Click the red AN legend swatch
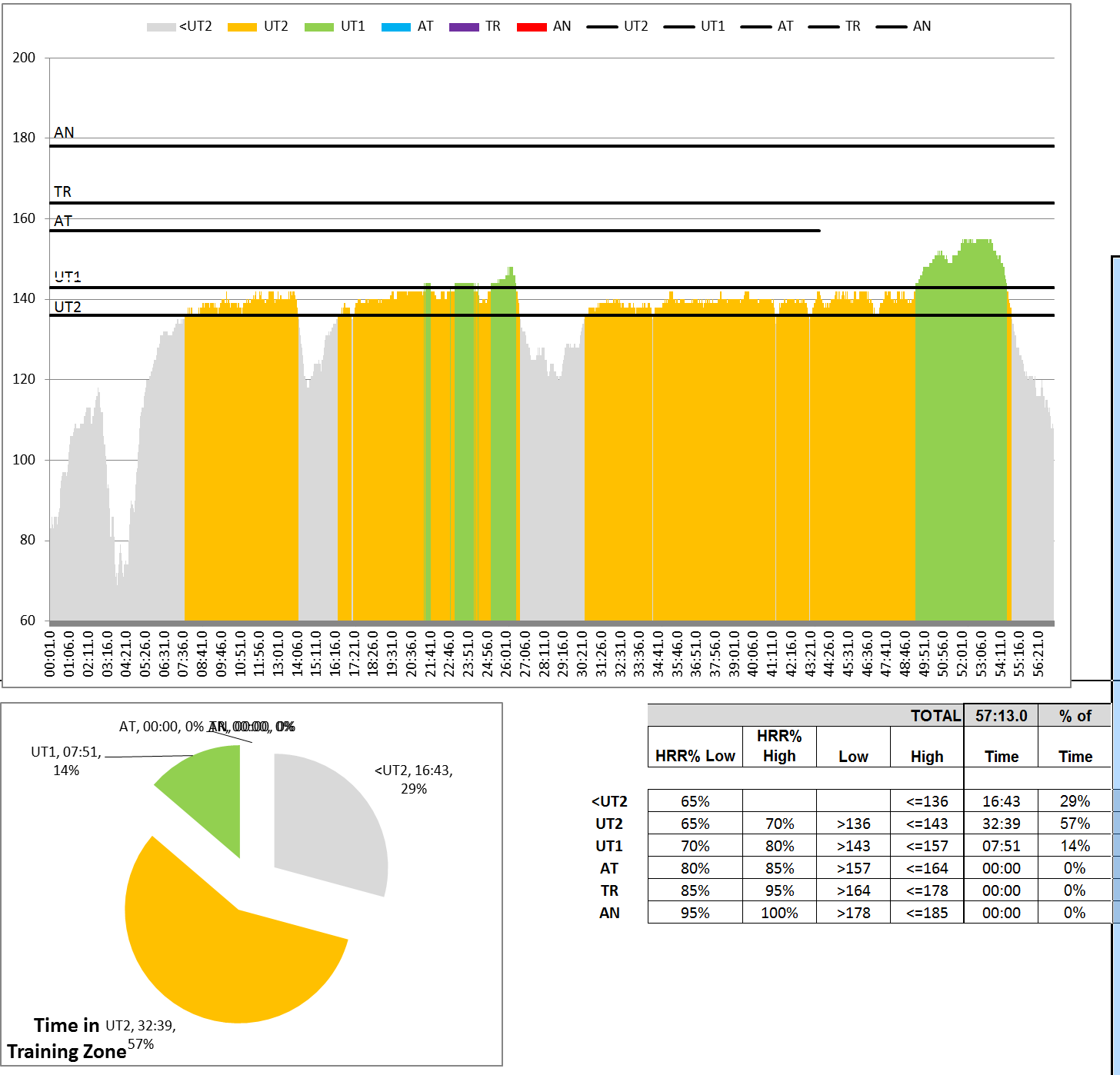 tap(532, 27)
